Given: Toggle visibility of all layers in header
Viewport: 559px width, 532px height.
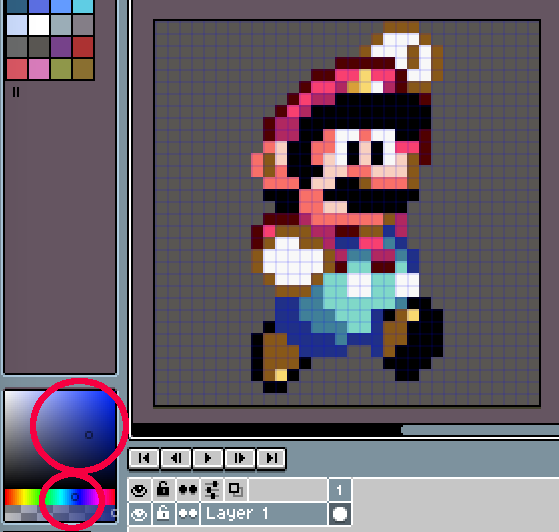Looking at the screenshot, I should tap(139, 490).
